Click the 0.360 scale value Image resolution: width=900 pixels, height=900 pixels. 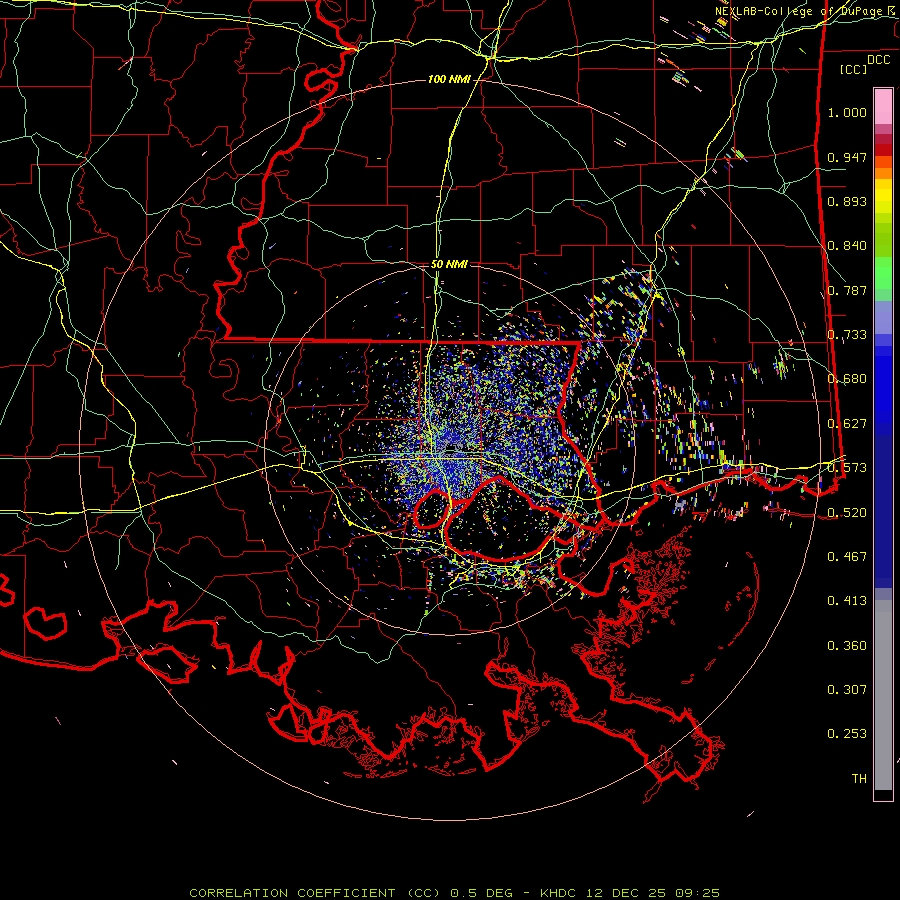click(x=847, y=646)
